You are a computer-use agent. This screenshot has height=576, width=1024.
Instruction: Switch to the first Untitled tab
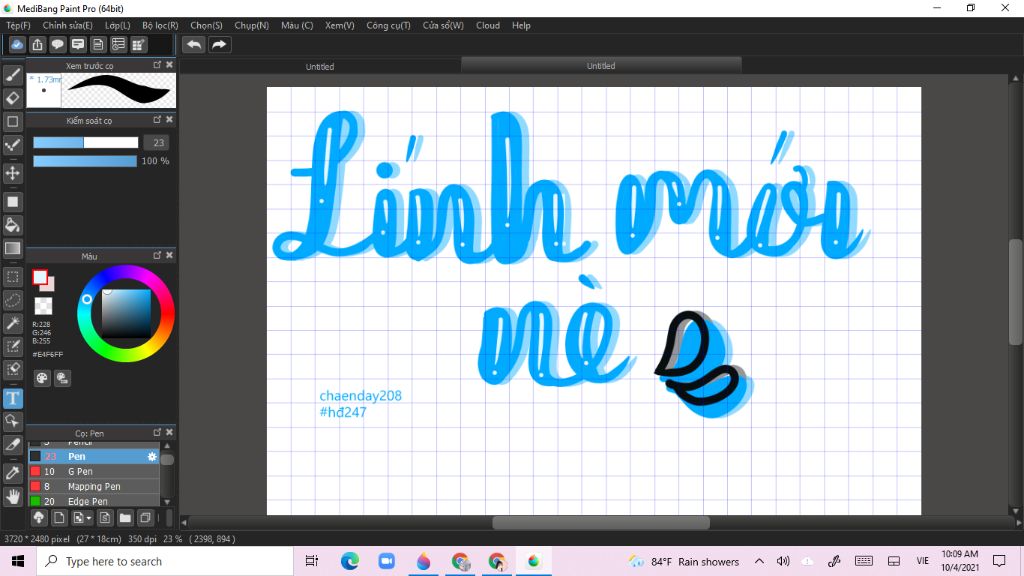[320, 67]
